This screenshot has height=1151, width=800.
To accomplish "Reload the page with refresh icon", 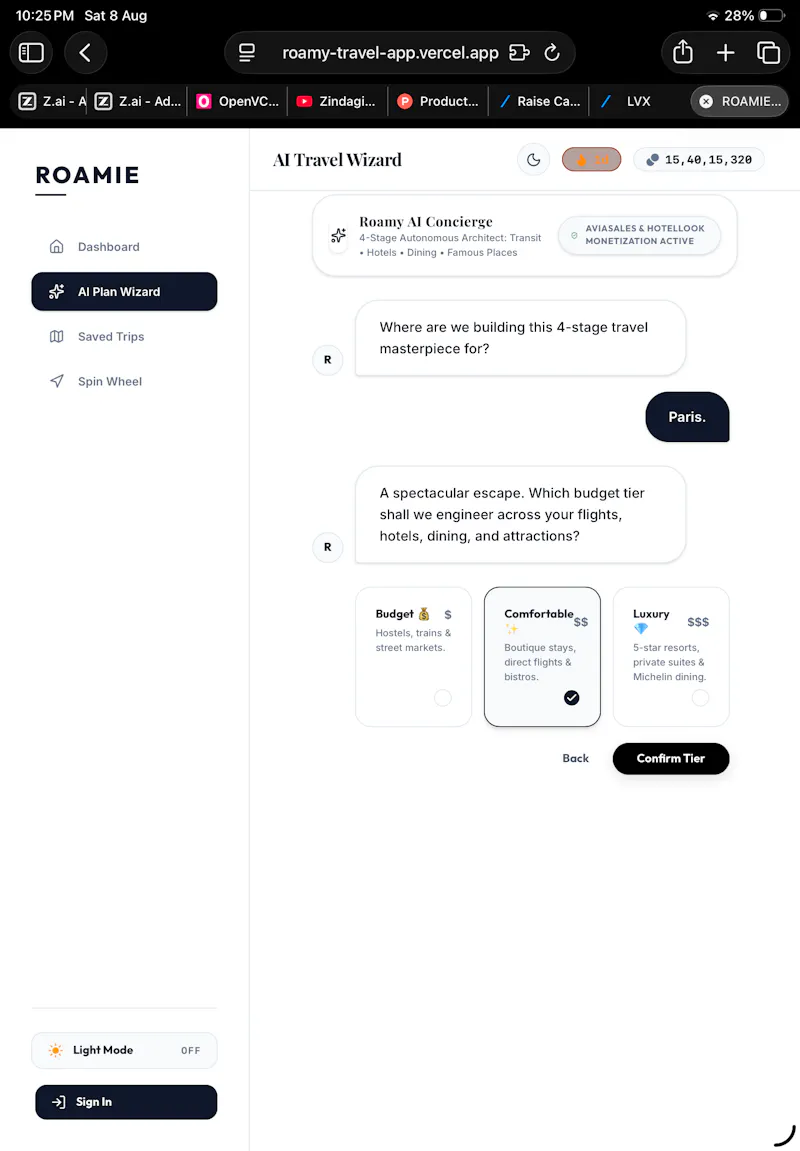I will coord(552,53).
